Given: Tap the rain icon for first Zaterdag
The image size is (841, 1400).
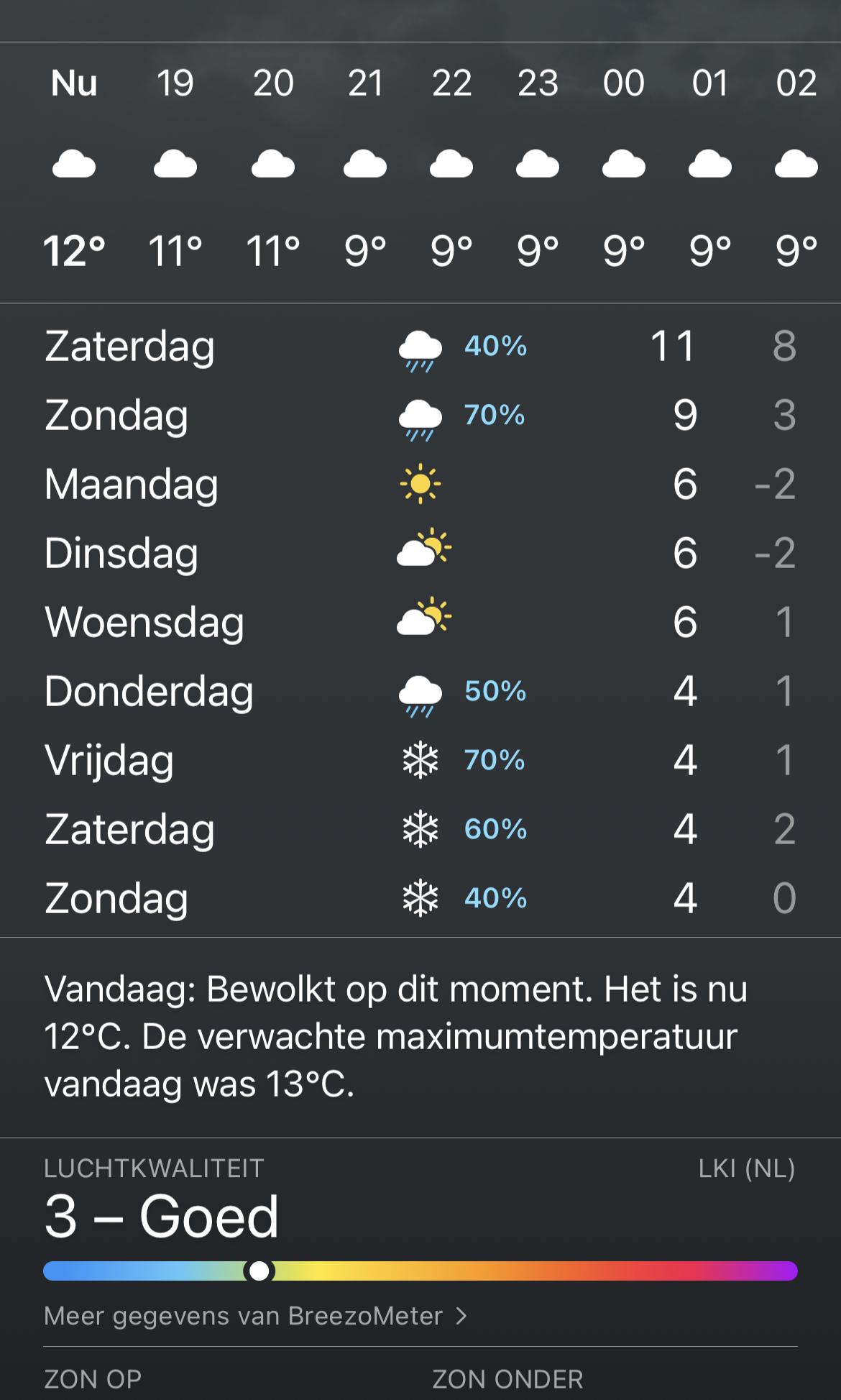Looking at the screenshot, I should tap(420, 350).
